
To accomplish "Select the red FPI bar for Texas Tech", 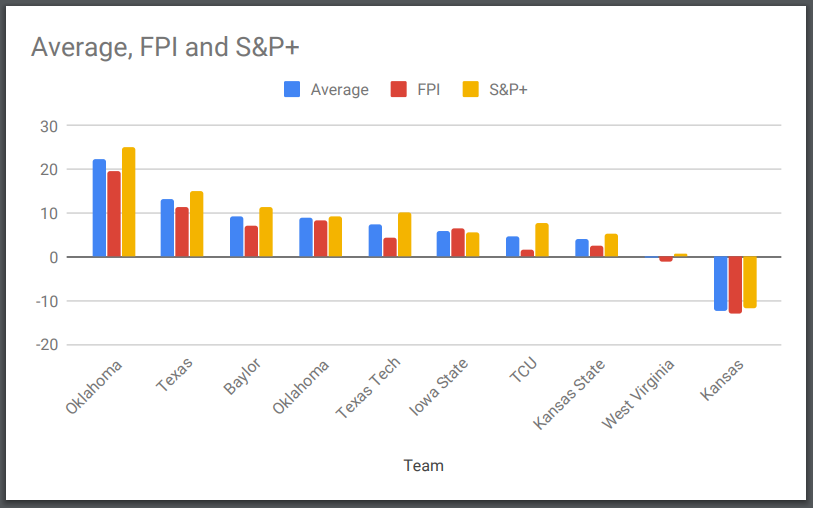I will coord(389,247).
